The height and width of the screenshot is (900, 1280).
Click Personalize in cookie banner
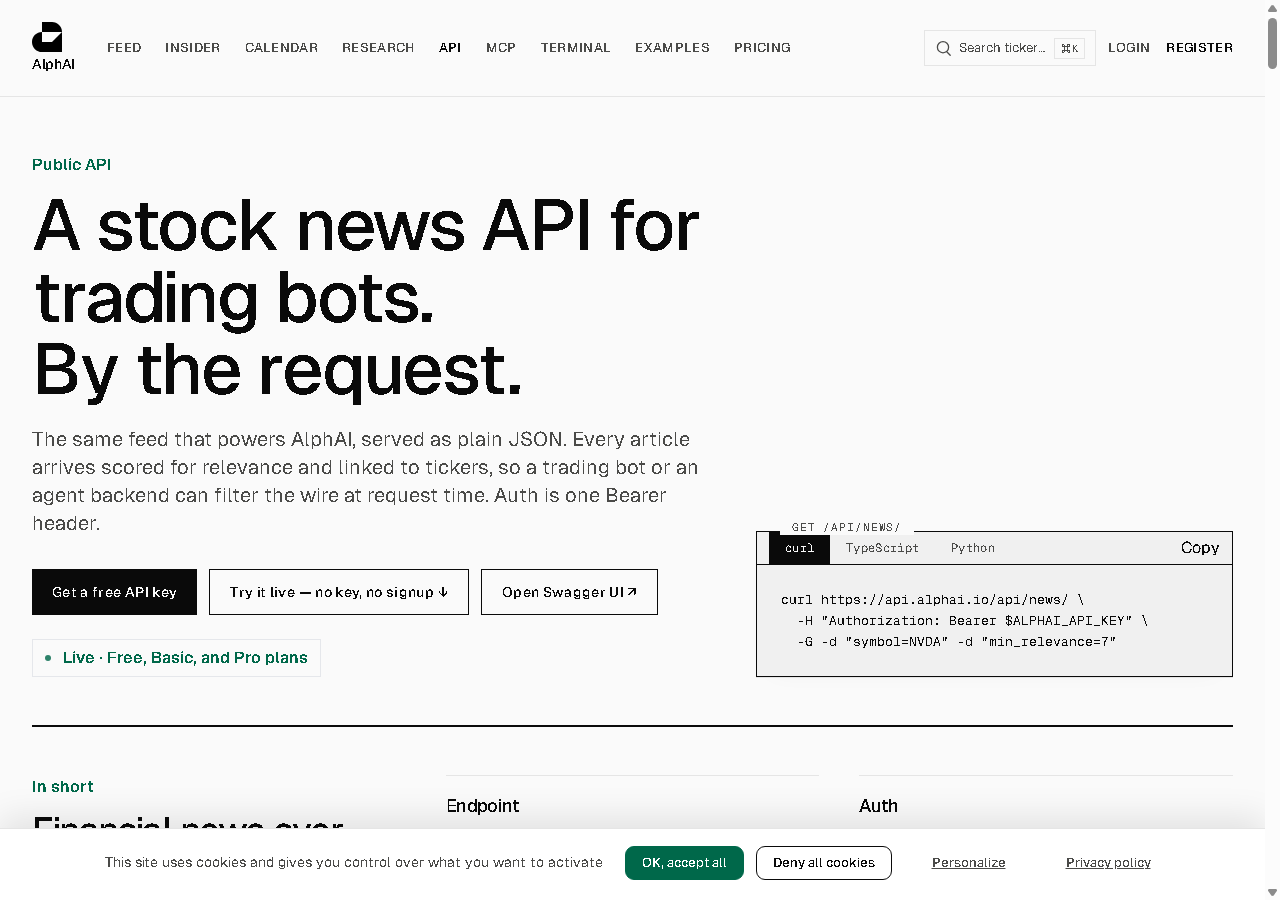[969, 863]
